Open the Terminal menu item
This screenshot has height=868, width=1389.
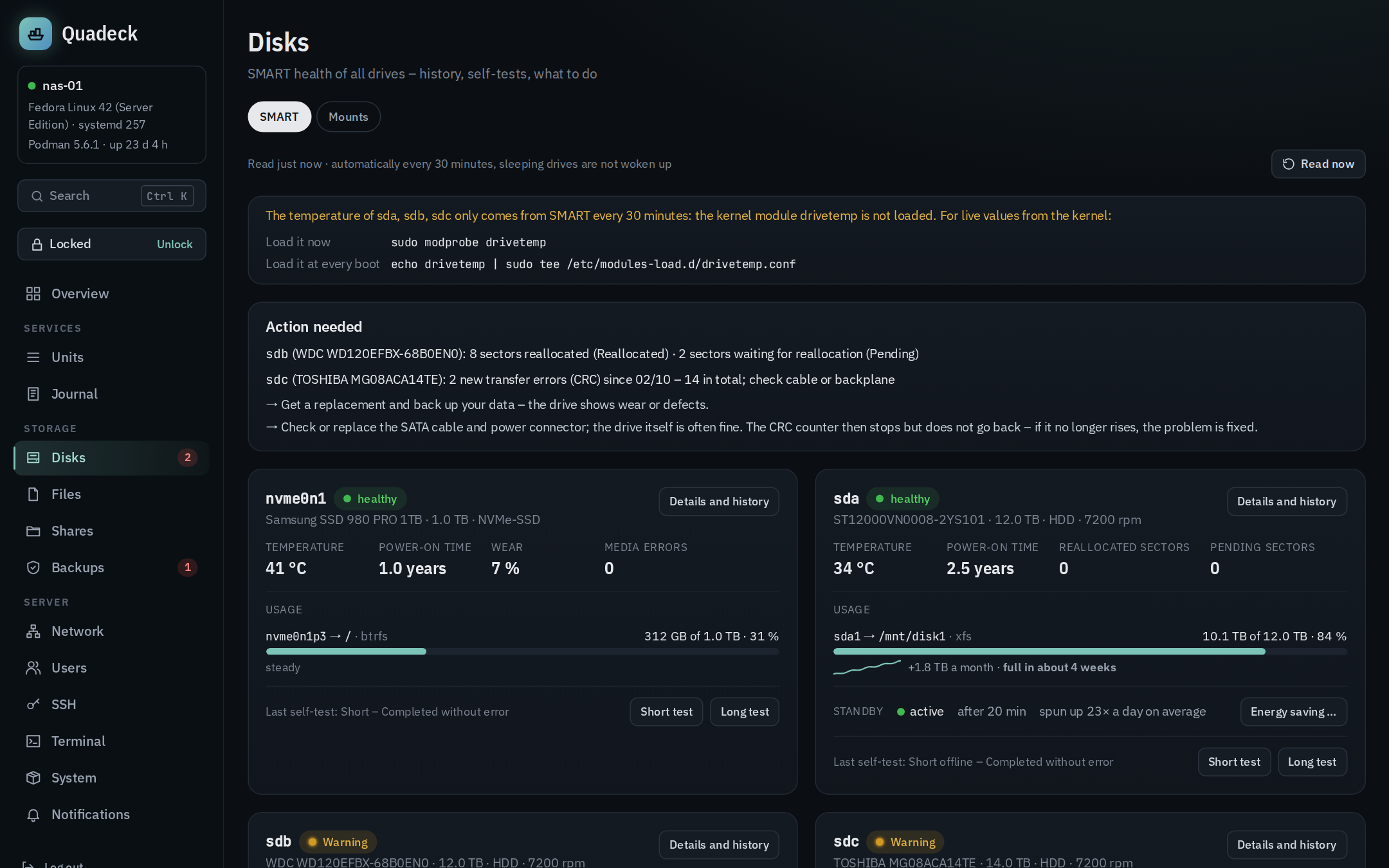click(x=111, y=741)
